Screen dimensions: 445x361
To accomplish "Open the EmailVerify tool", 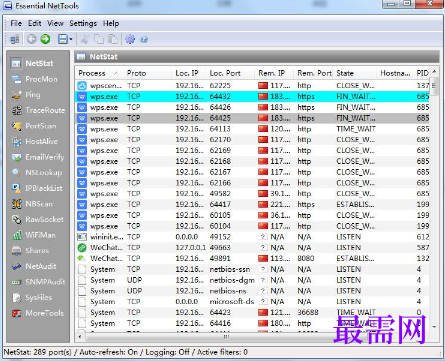I will [x=37, y=157].
